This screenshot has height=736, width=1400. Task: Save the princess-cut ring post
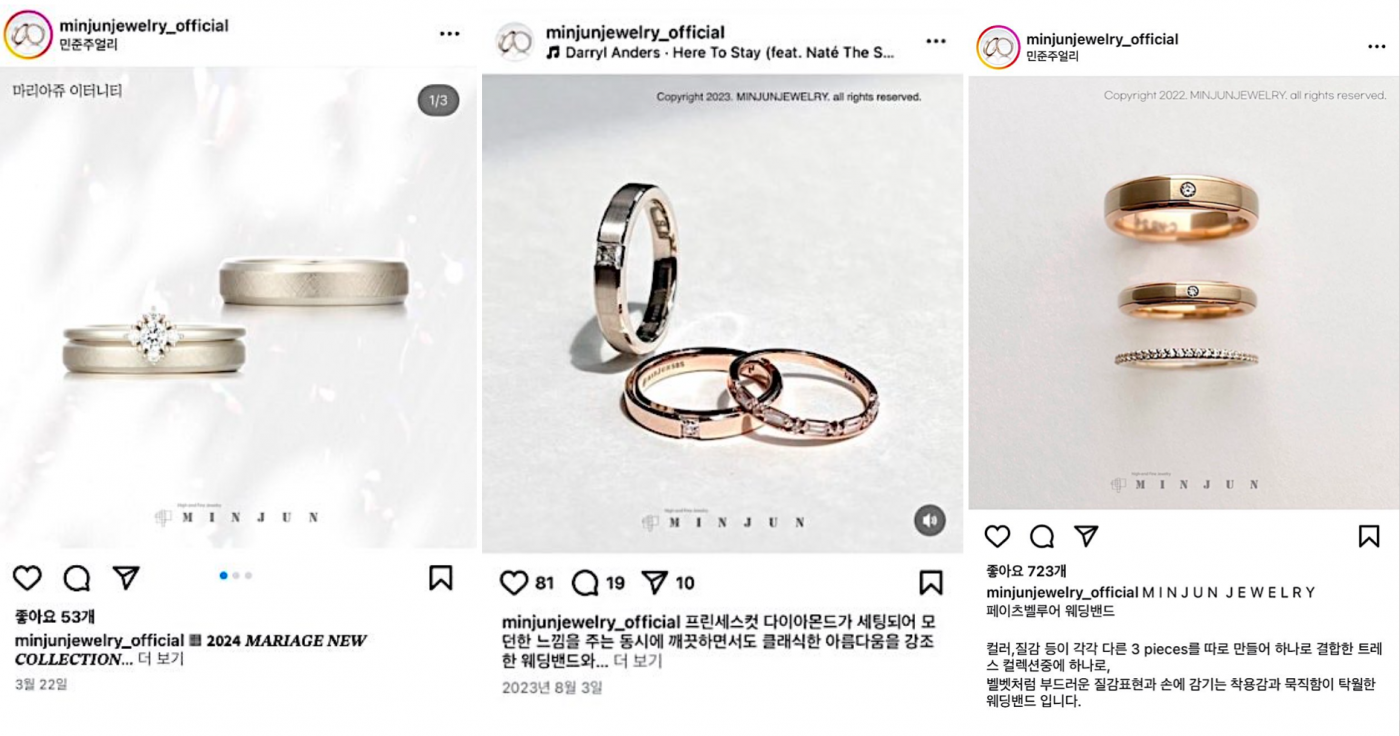coord(931,583)
